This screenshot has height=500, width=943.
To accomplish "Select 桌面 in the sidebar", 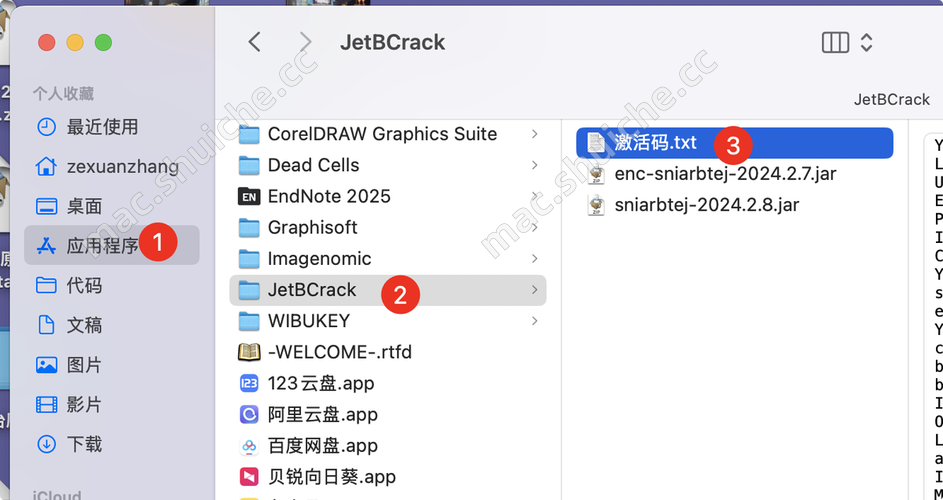I will 84,206.
